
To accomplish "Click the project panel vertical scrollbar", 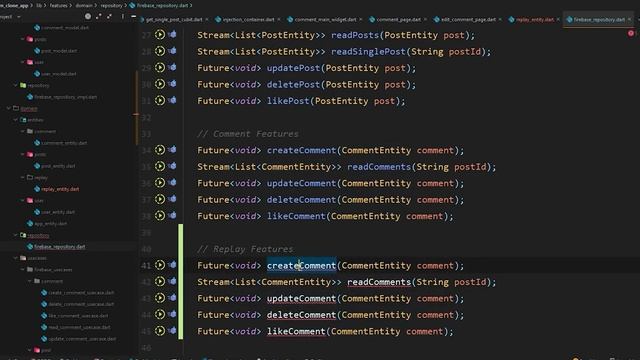I will (137, 107).
